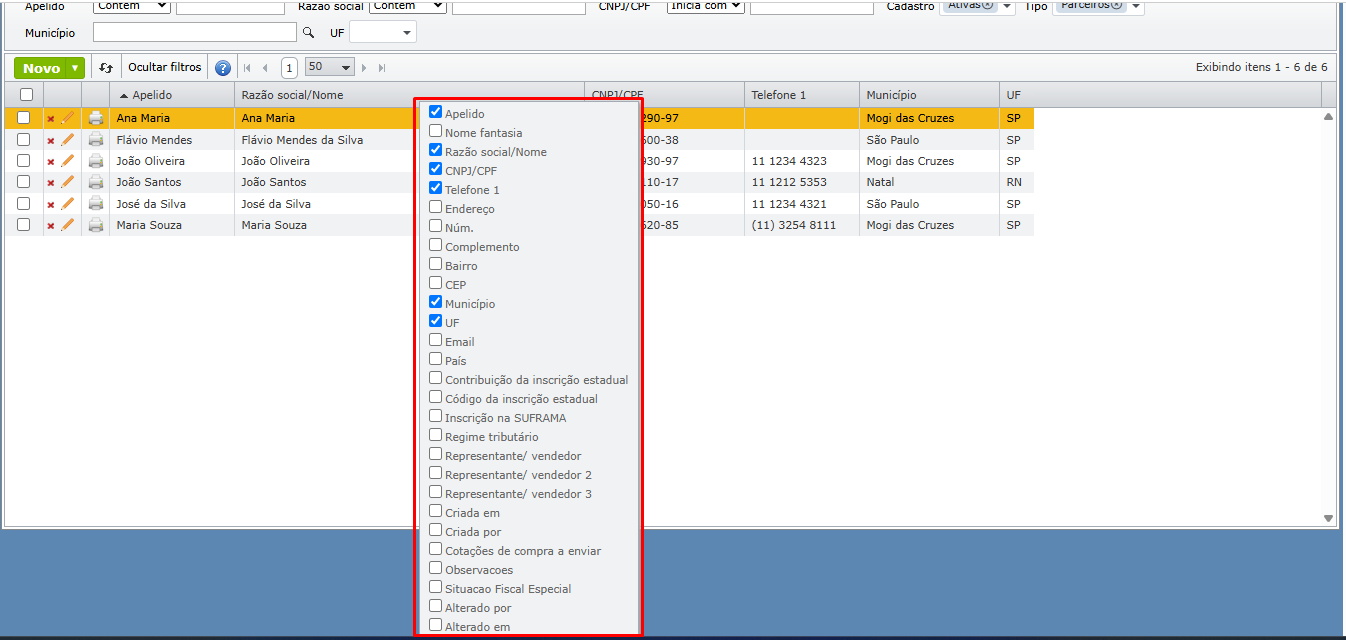Uncheck the Município column in list

point(435,302)
